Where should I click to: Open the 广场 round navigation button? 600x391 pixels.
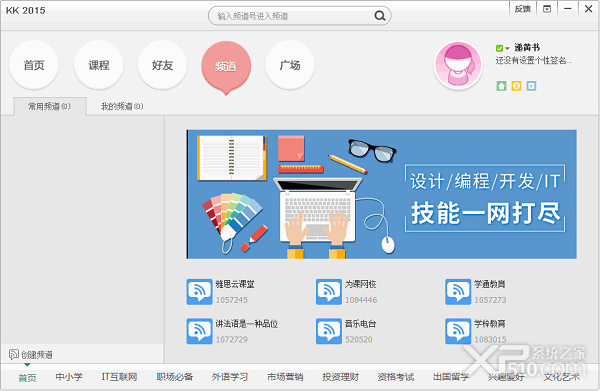pyautogui.click(x=290, y=65)
